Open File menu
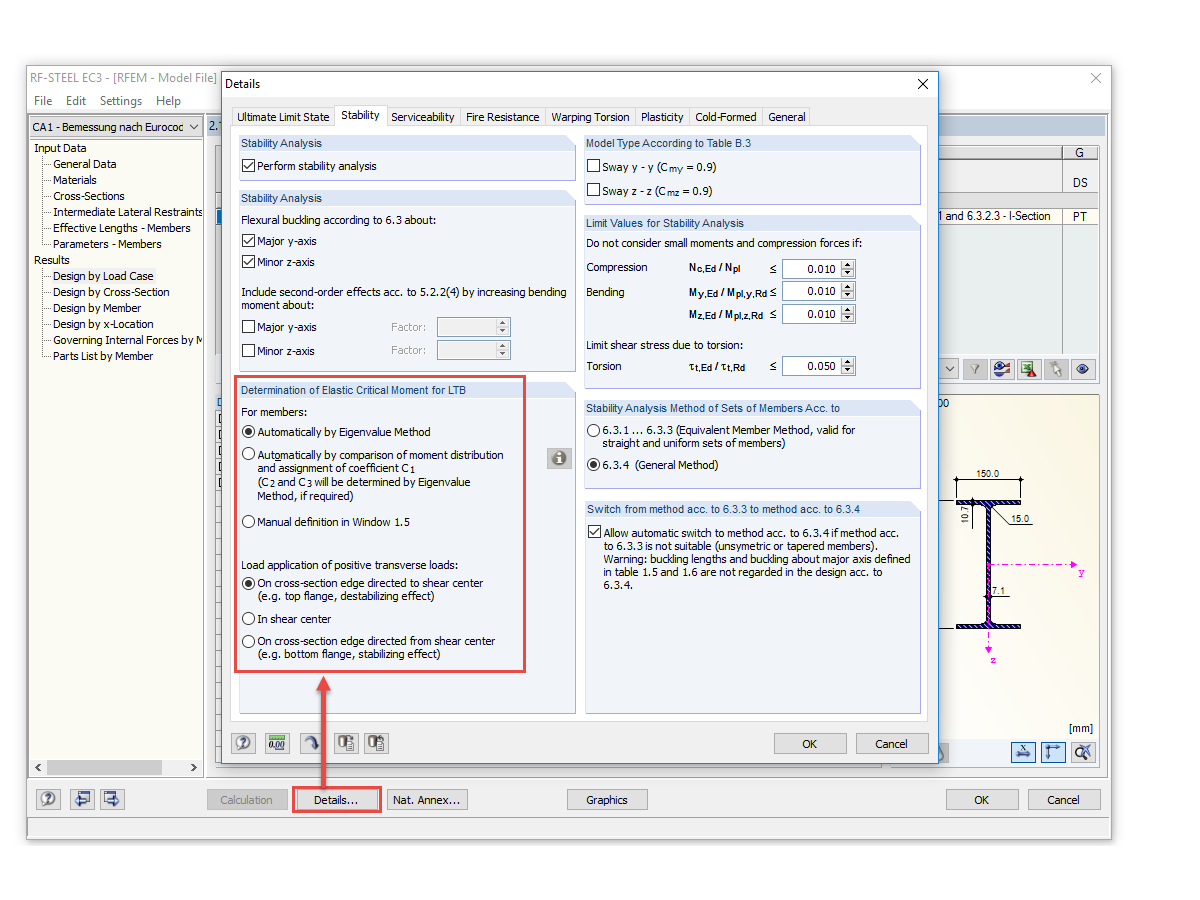This screenshot has width=1200, height=900. pos(43,101)
